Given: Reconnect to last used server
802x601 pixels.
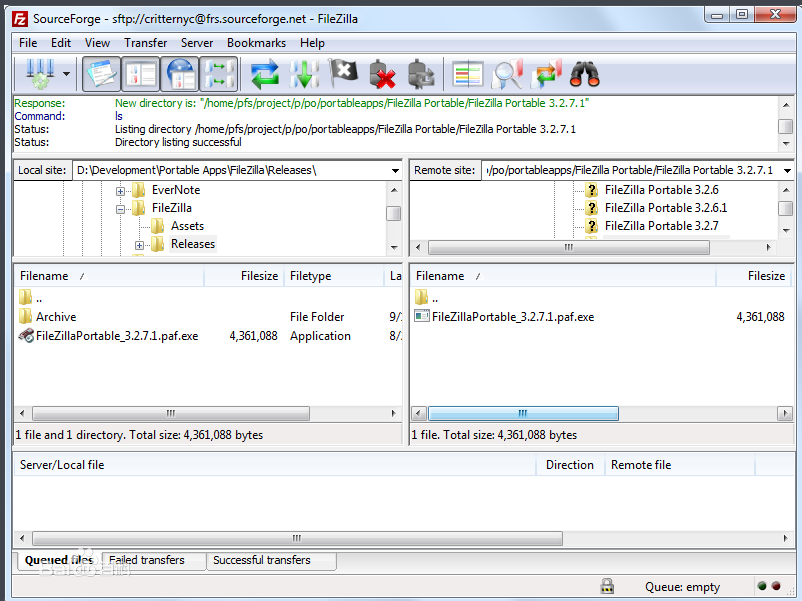Looking at the screenshot, I should click(x=421, y=74).
